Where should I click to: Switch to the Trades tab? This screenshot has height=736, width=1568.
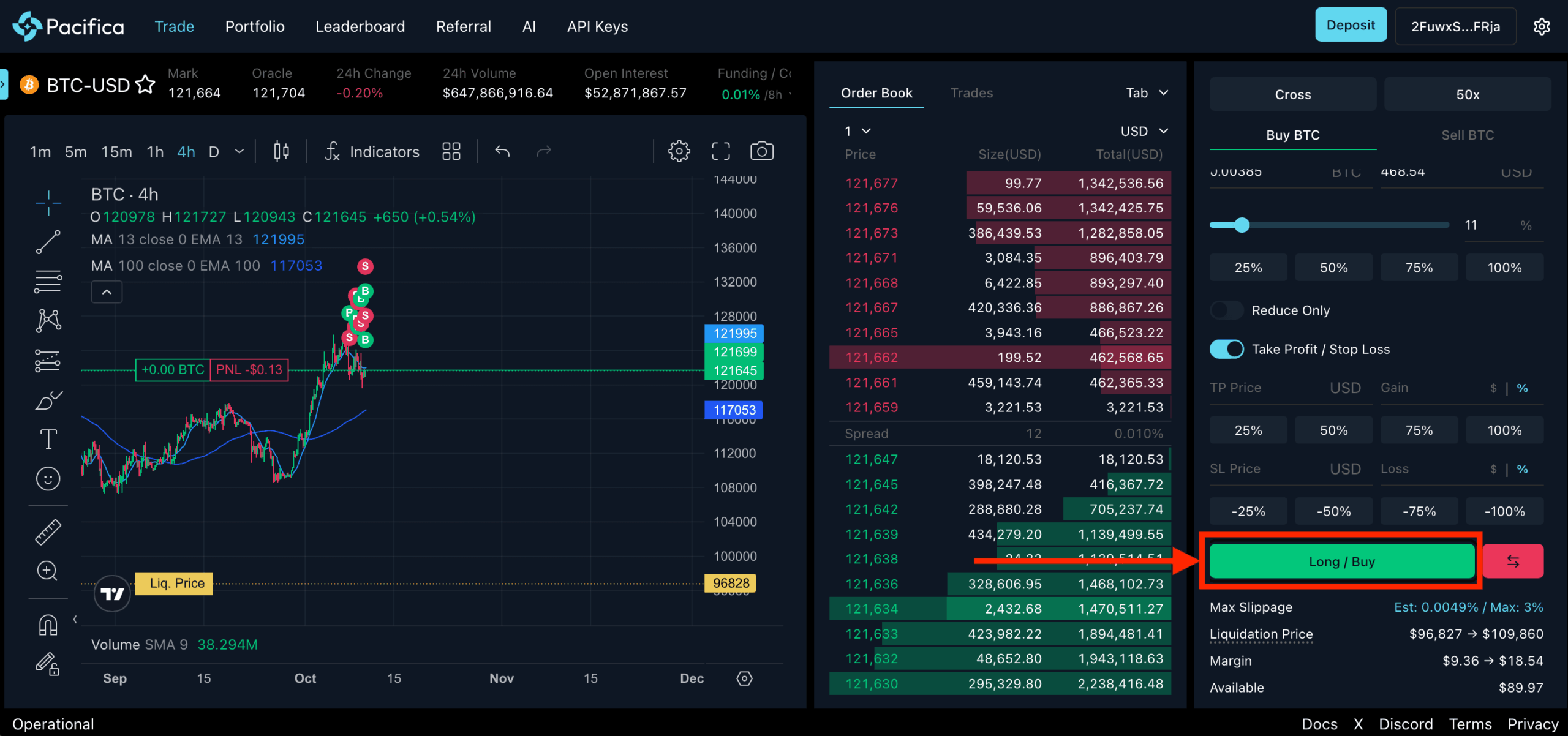pyautogui.click(x=971, y=93)
